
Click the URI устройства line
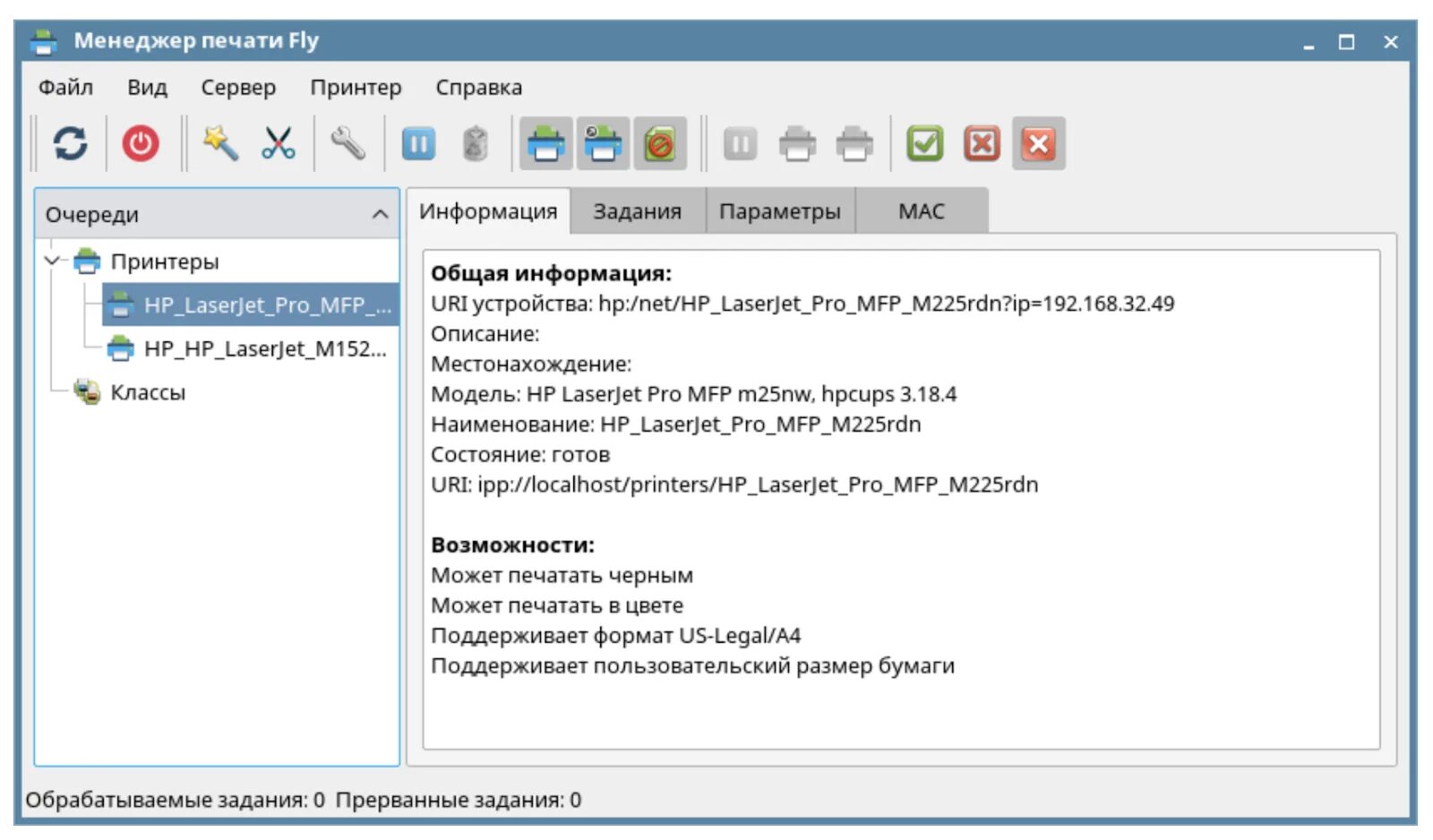tap(802, 304)
